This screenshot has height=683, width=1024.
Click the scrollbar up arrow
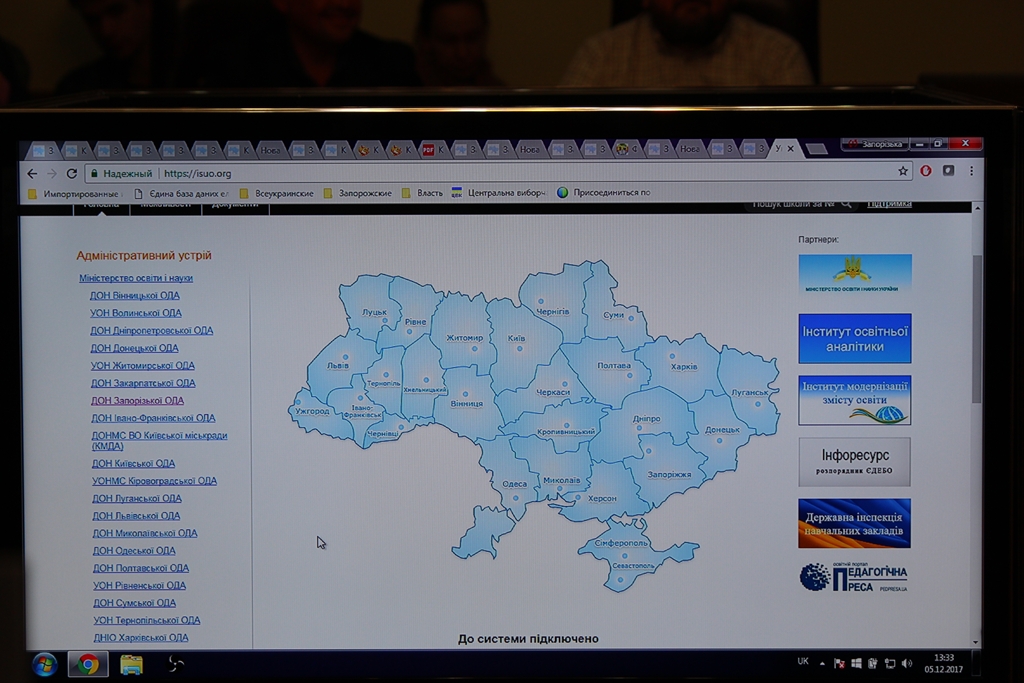(x=978, y=208)
